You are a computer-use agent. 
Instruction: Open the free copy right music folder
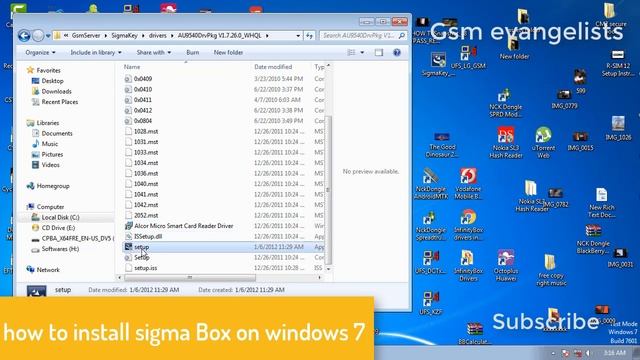[x=551, y=270]
